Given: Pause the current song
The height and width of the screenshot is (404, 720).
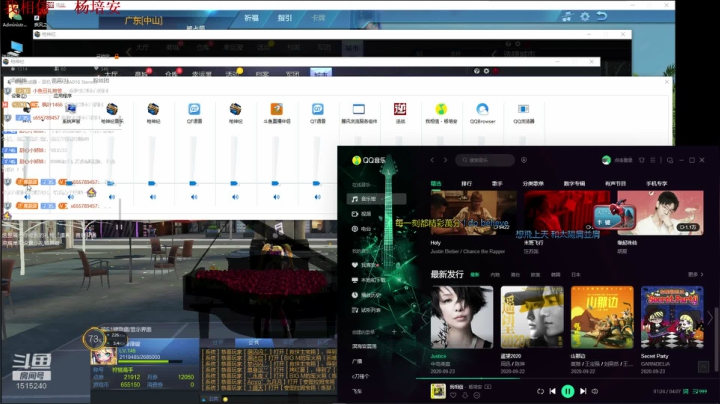Looking at the screenshot, I should pos(568,391).
